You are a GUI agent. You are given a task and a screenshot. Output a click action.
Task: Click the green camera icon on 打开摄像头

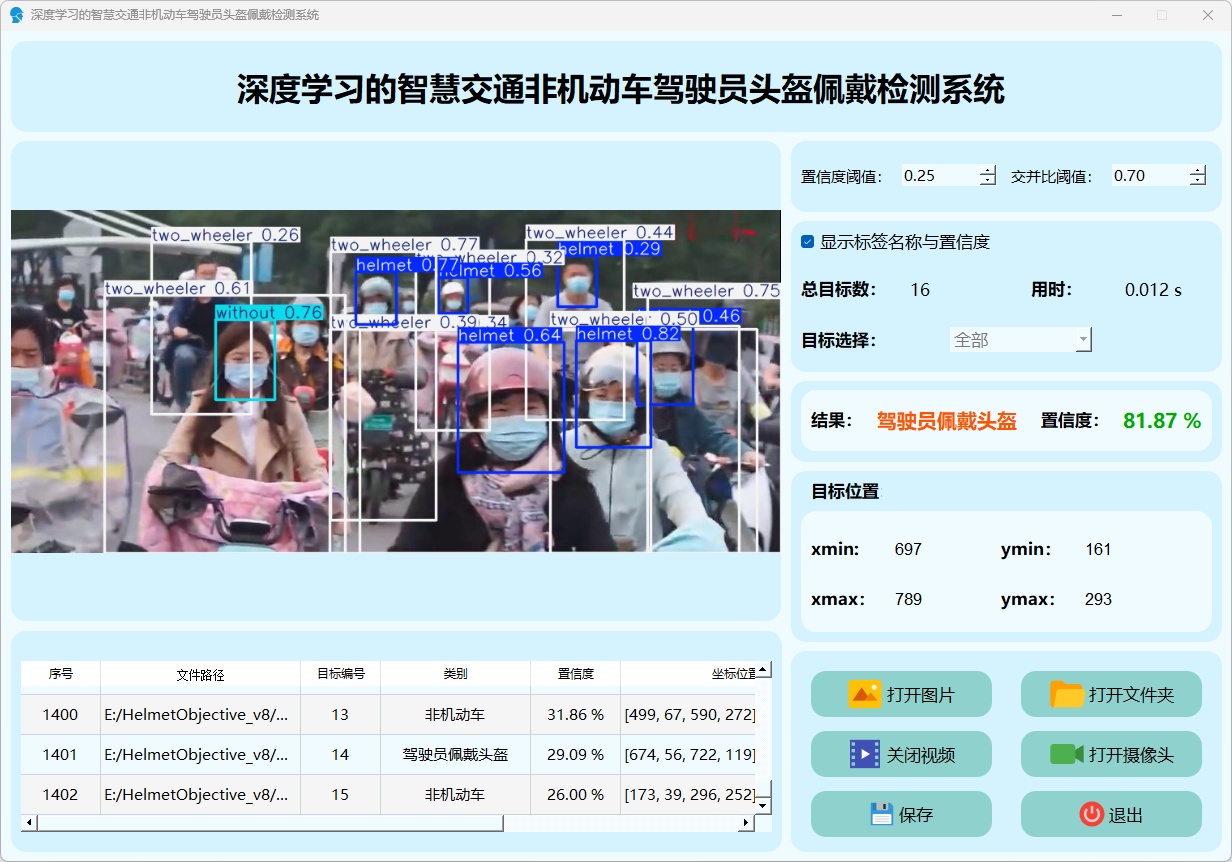[x=1067, y=754]
